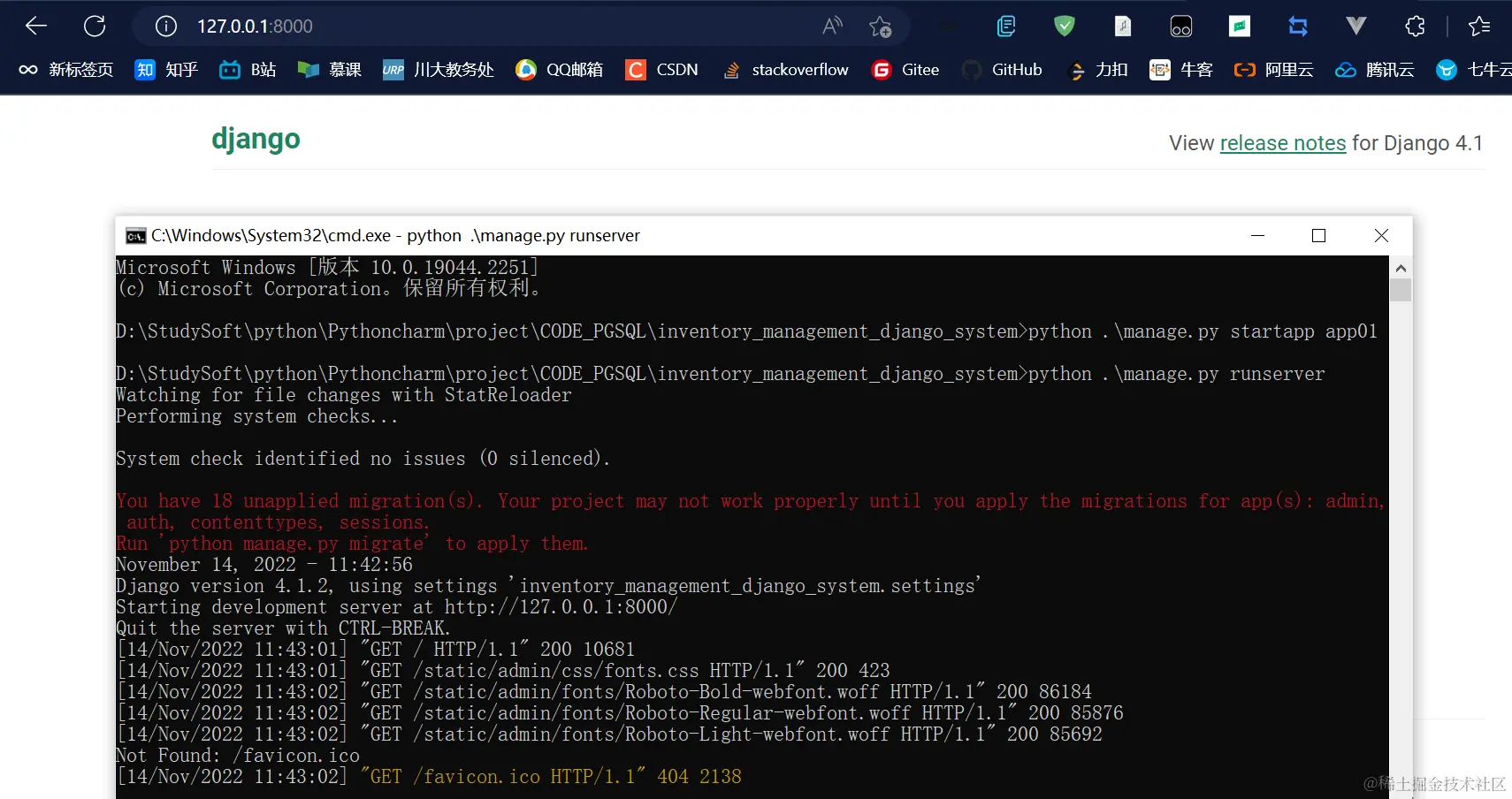Viewport: 1512px width, 799px height.
Task: Open the 知乎 bookmark
Action: (166, 70)
